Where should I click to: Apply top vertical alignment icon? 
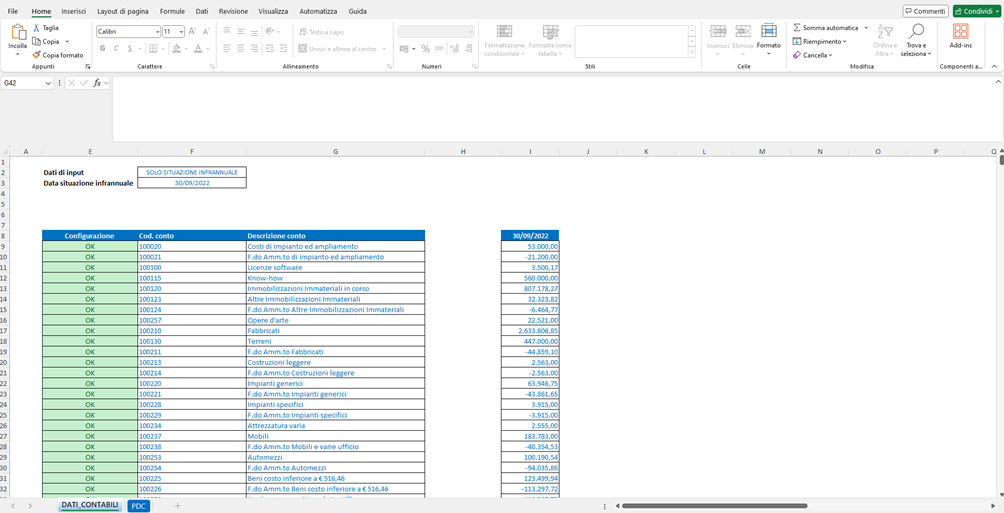[227, 31]
